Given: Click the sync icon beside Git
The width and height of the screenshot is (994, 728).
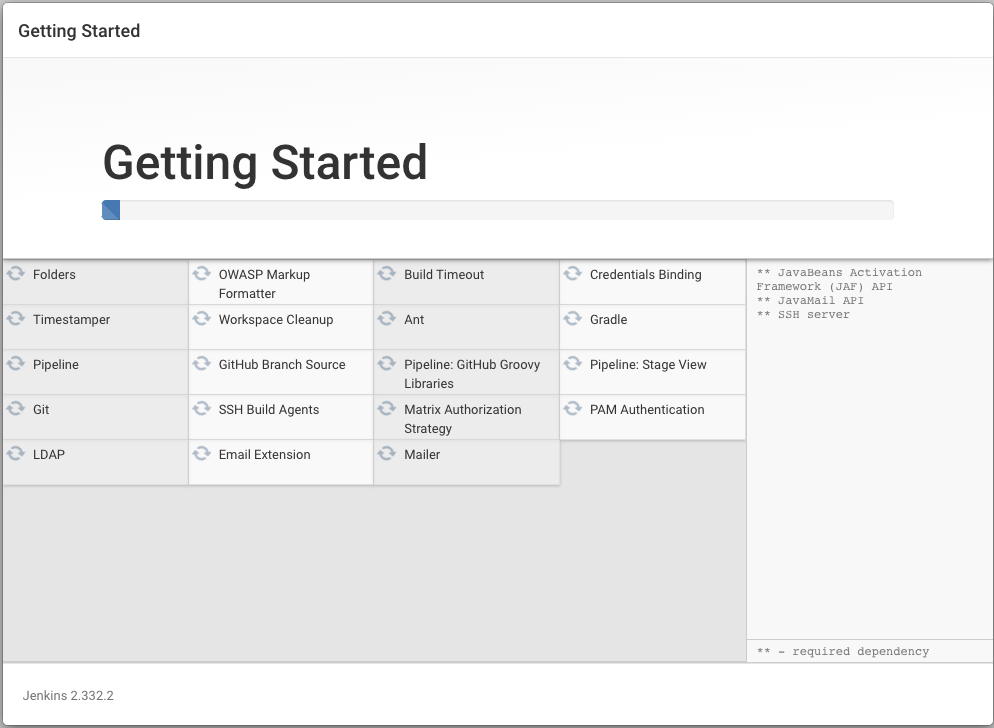Looking at the screenshot, I should click(x=16, y=408).
